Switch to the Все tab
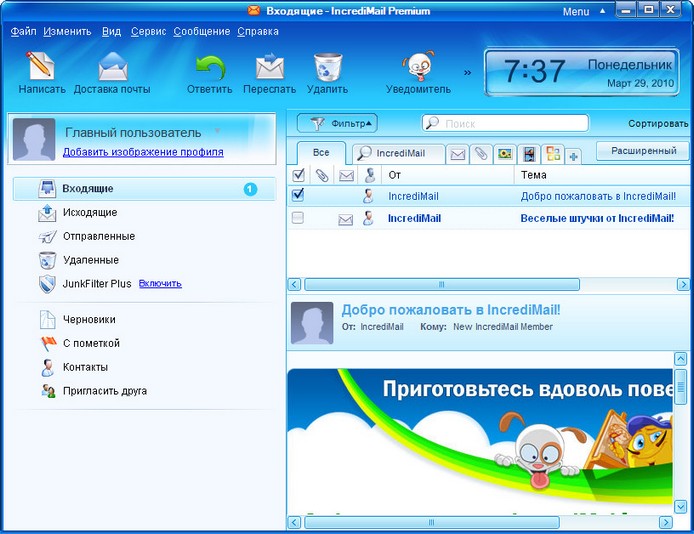The image size is (694, 534). (x=321, y=153)
